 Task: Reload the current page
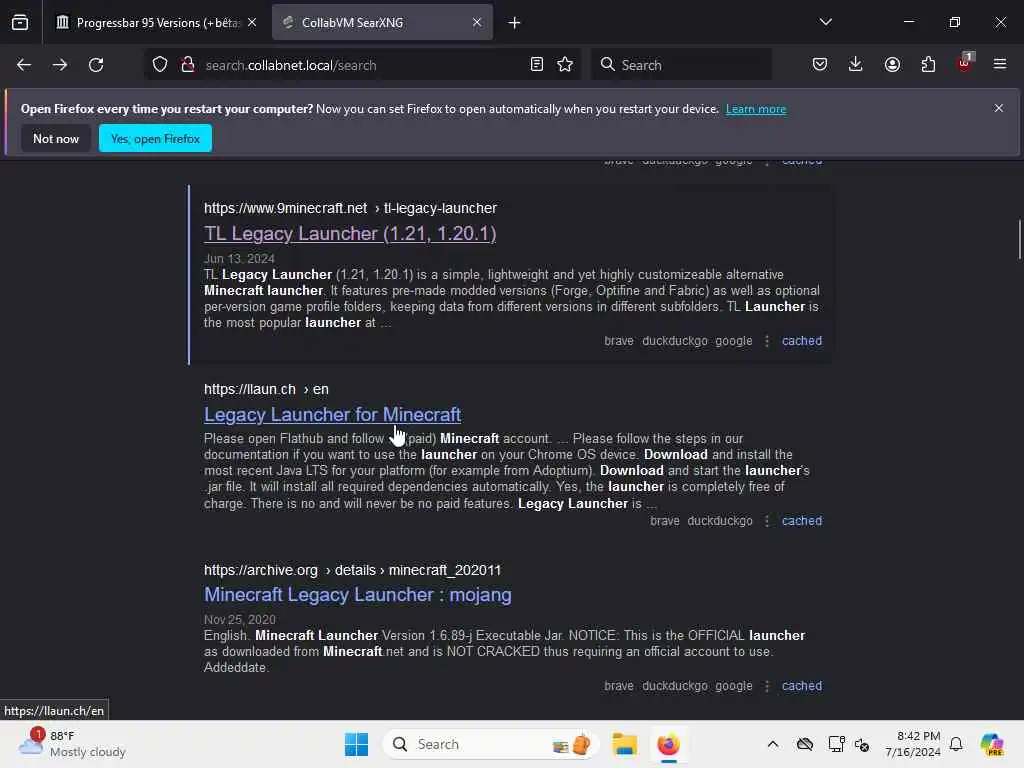tap(96, 65)
